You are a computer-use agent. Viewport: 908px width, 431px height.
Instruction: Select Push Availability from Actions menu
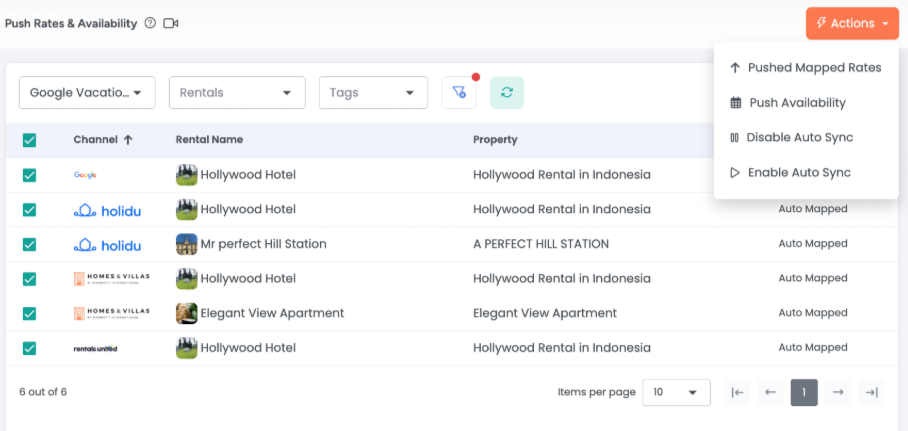coord(796,102)
